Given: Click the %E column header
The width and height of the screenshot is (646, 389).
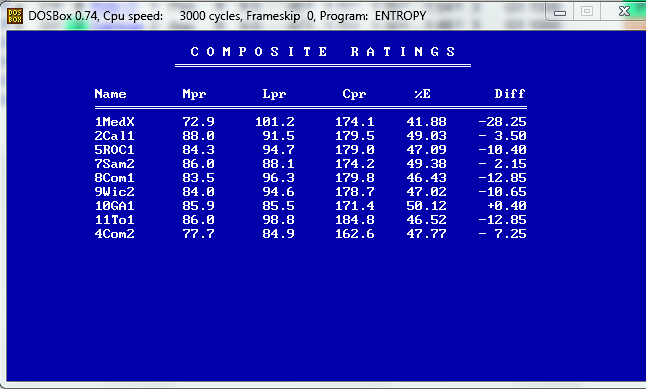Looking at the screenshot, I should click(422, 94).
